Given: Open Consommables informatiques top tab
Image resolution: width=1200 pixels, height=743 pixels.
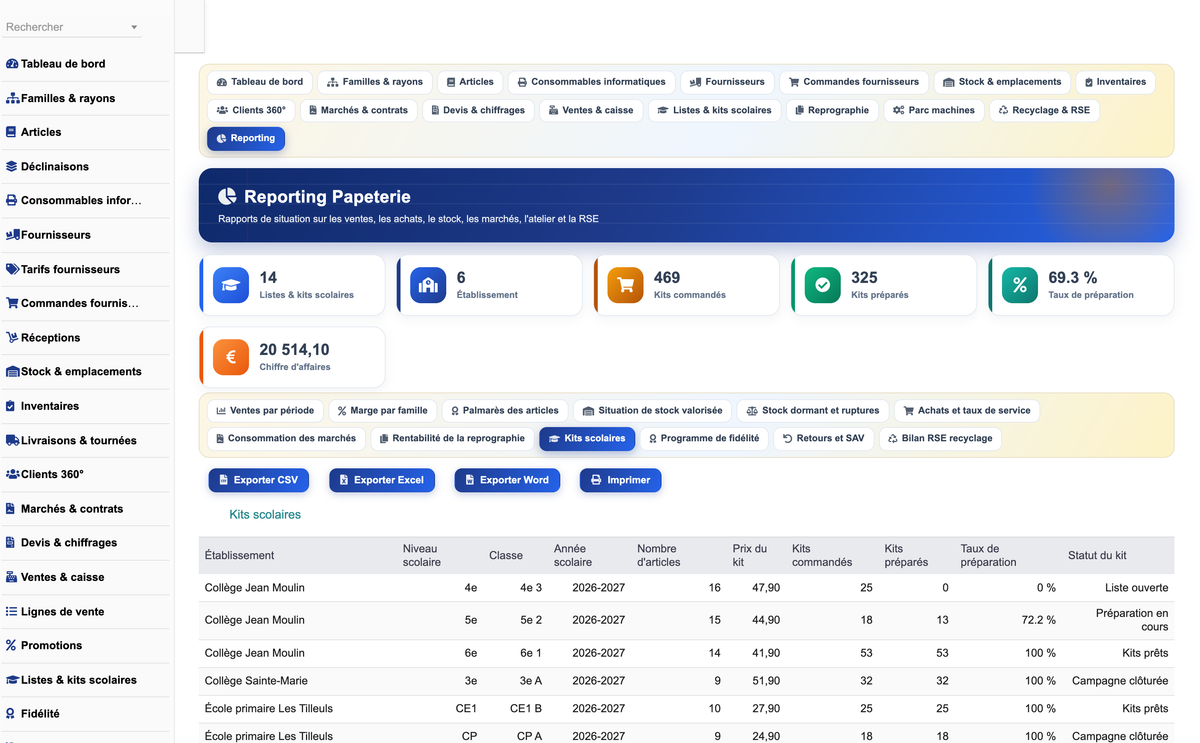Looking at the screenshot, I should (x=591, y=82).
